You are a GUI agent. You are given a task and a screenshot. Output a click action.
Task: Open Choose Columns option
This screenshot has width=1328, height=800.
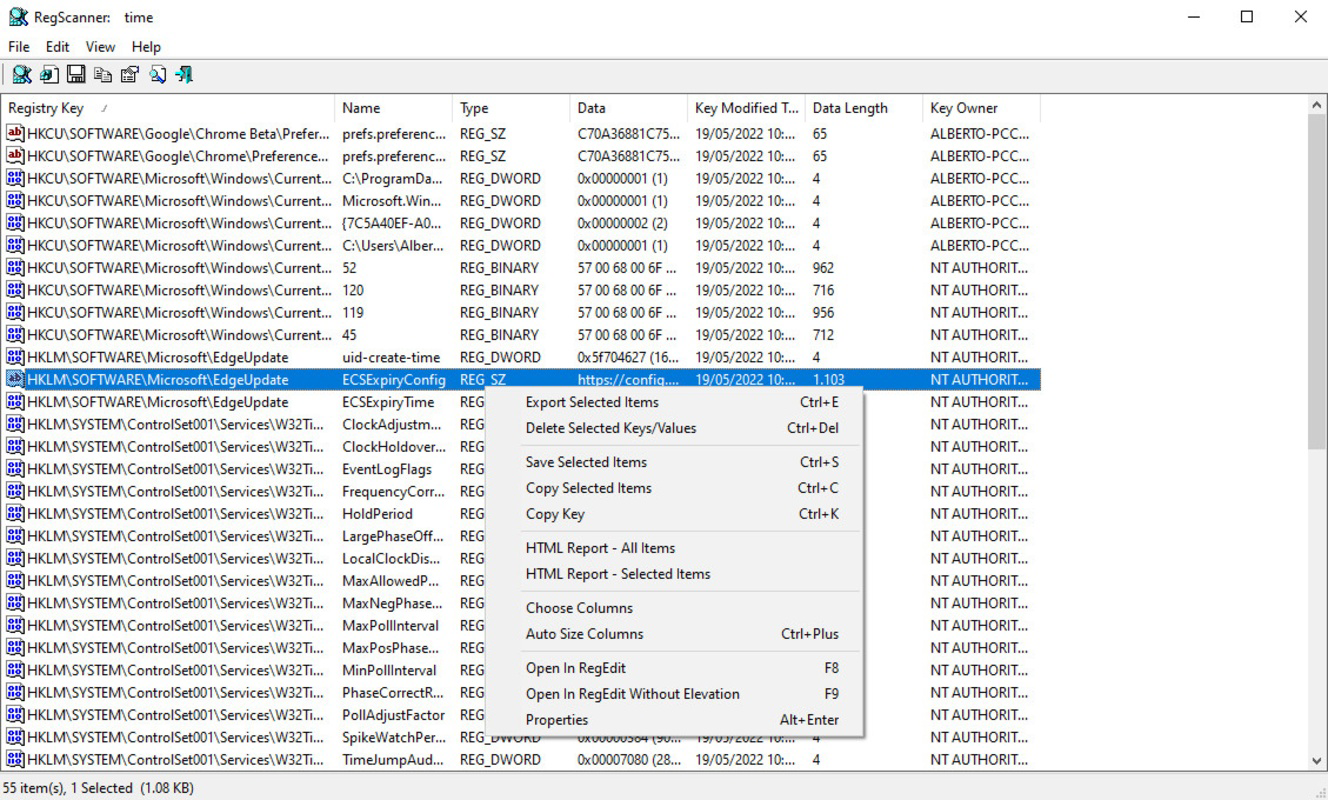[x=673, y=608]
